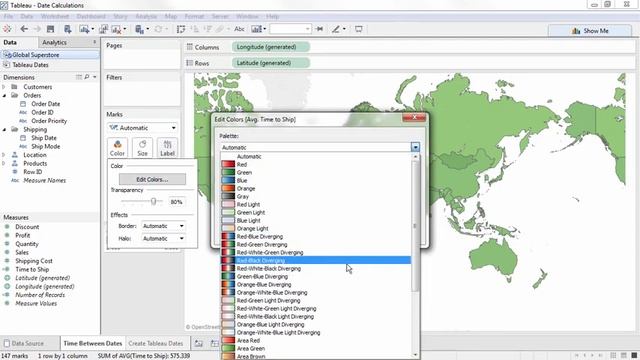Choose Orange-White-Blue Diverging palette

coord(316,293)
